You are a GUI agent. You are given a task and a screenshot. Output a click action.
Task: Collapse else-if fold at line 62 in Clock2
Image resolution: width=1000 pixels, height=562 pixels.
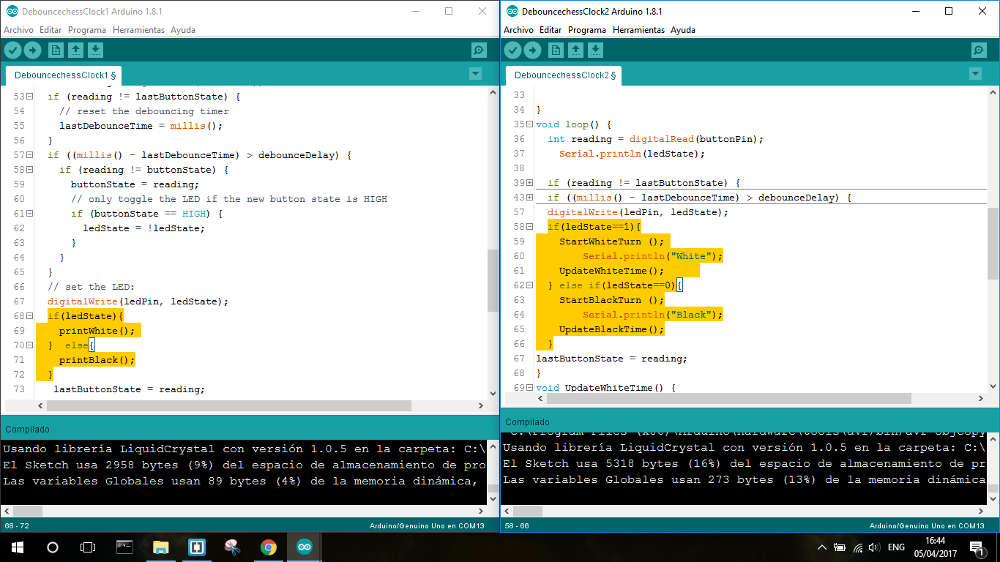coord(529,285)
